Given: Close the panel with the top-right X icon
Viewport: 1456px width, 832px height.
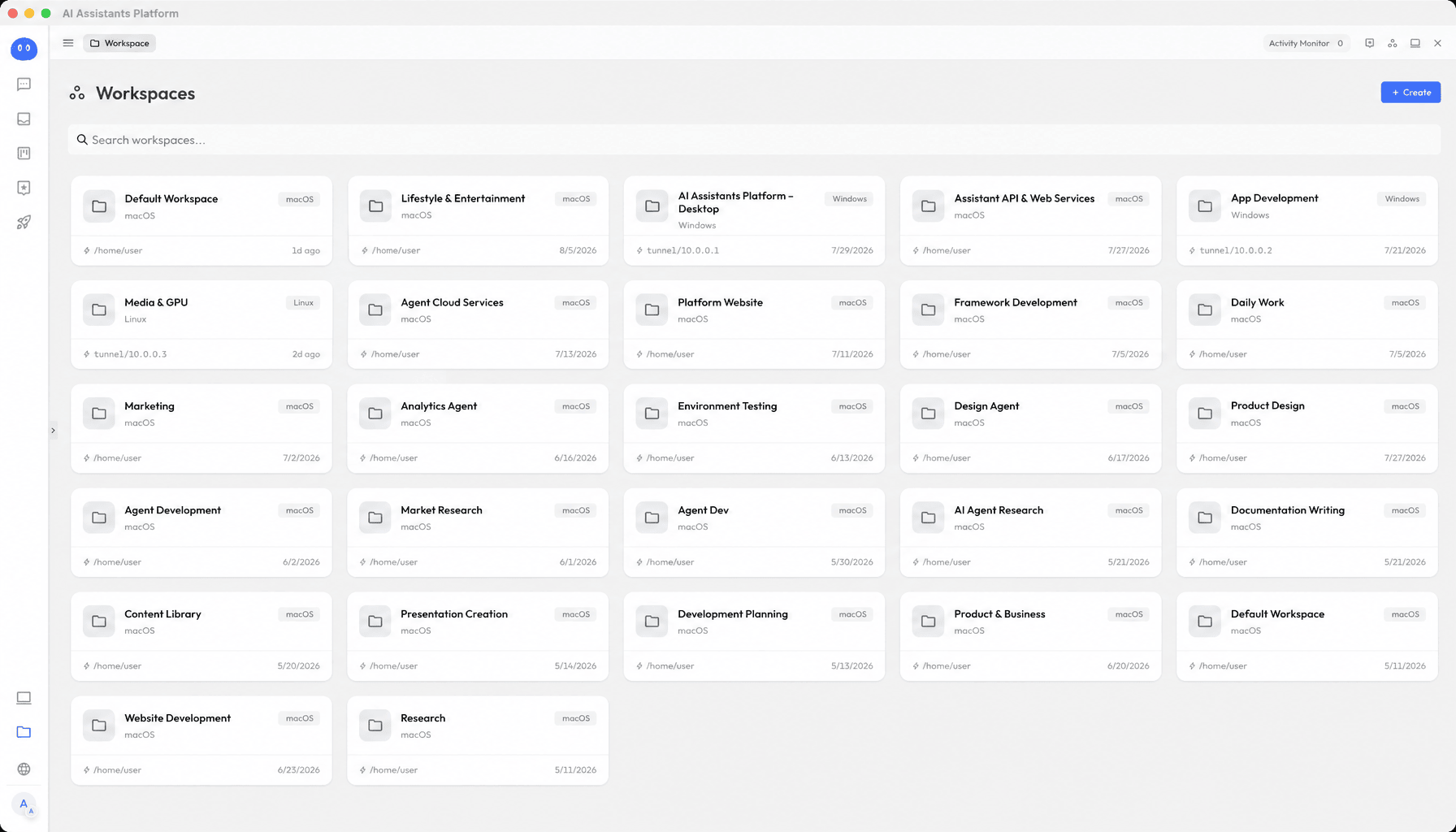Looking at the screenshot, I should pos(1437,43).
